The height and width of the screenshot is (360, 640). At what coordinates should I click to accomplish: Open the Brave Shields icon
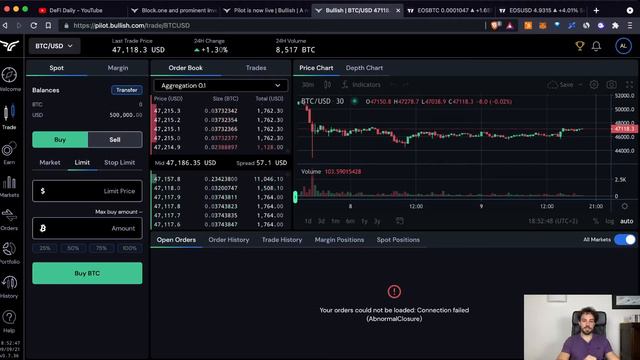coord(496,25)
